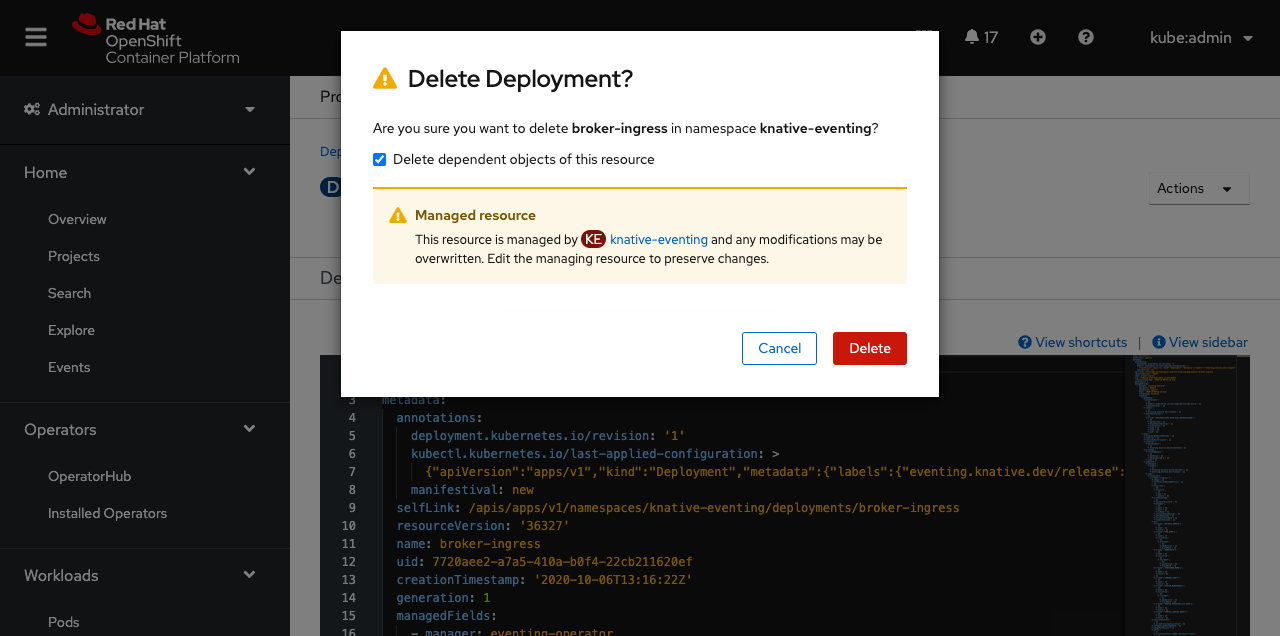The width and height of the screenshot is (1280, 636).
Task: Open the help question mark icon
Action: (x=1086, y=37)
